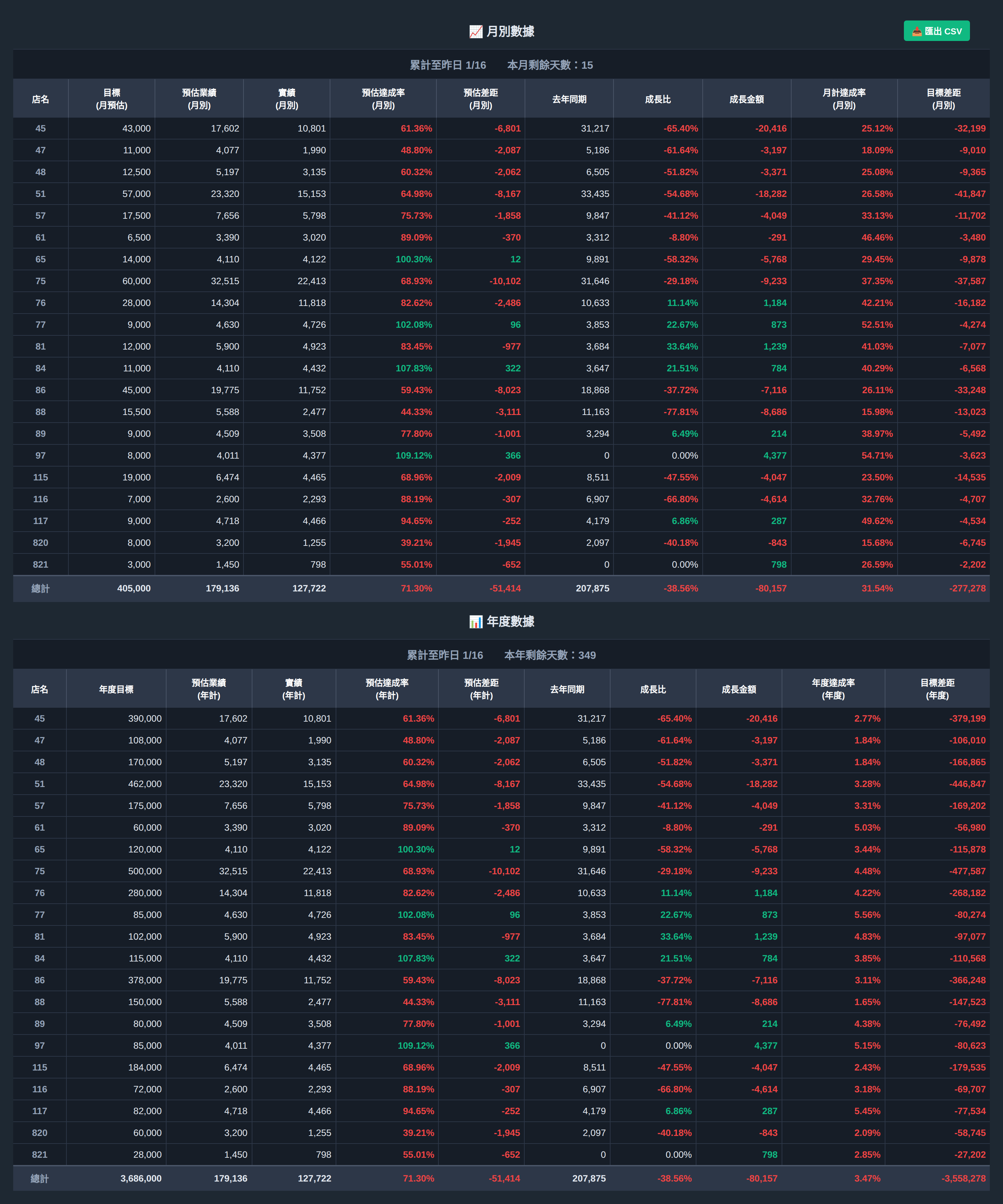Click the 匯出 CSV export button
The image size is (1003, 1204).
pyautogui.click(x=936, y=31)
